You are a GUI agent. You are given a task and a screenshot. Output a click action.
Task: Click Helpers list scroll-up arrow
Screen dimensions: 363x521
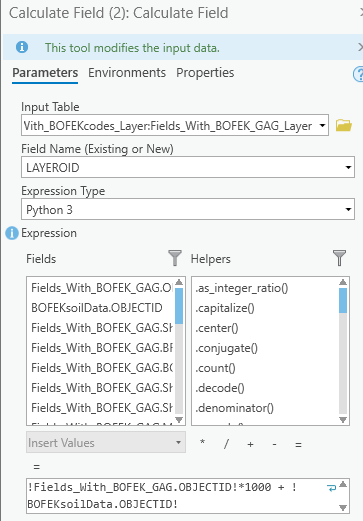[343, 283]
